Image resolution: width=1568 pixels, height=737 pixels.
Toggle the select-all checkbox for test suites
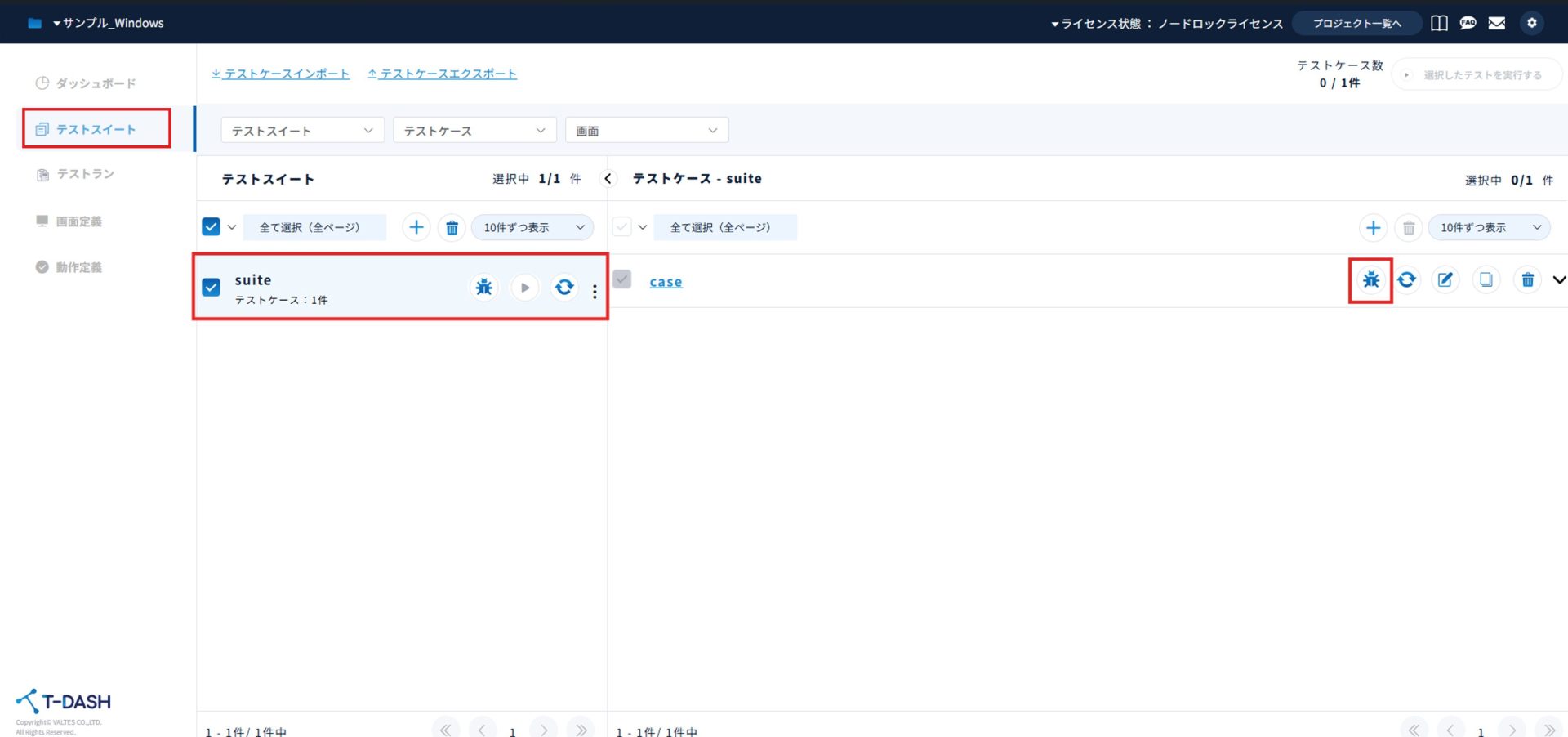[212, 227]
